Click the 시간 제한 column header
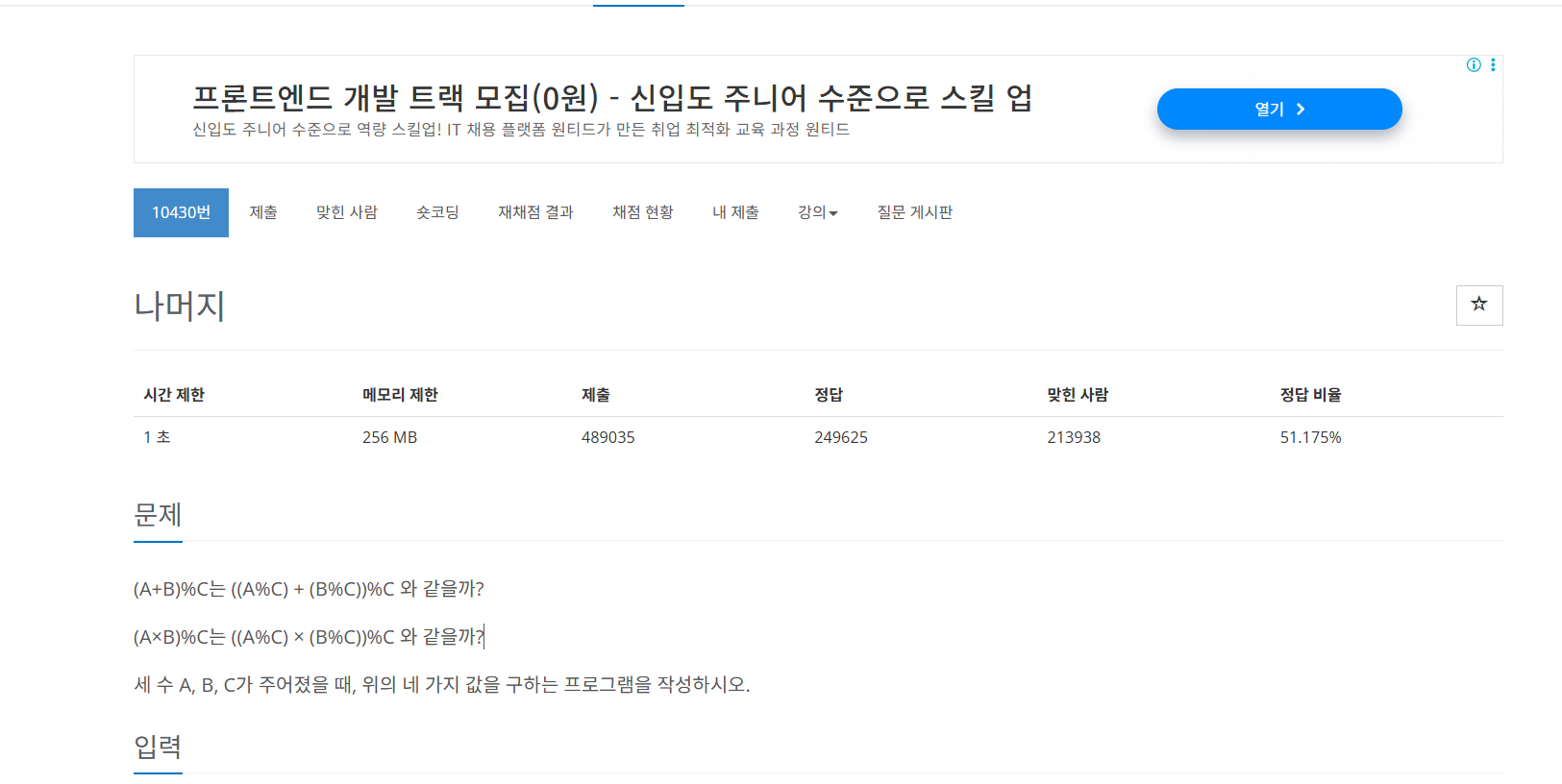This screenshot has width=1562, height=784. (x=174, y=395)
